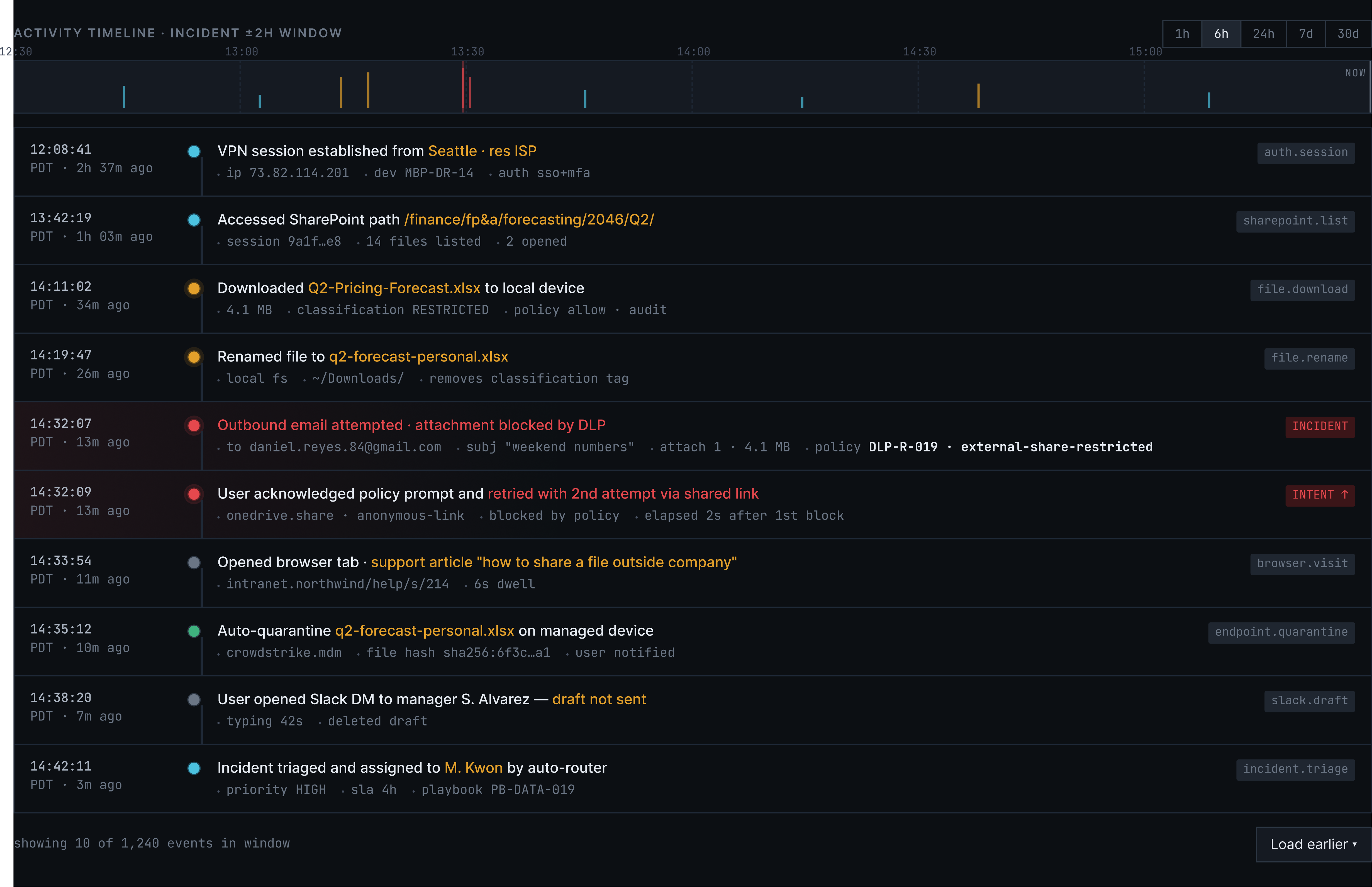
Task: Open the Load earlier dropdown
Action: point(1313,844)
